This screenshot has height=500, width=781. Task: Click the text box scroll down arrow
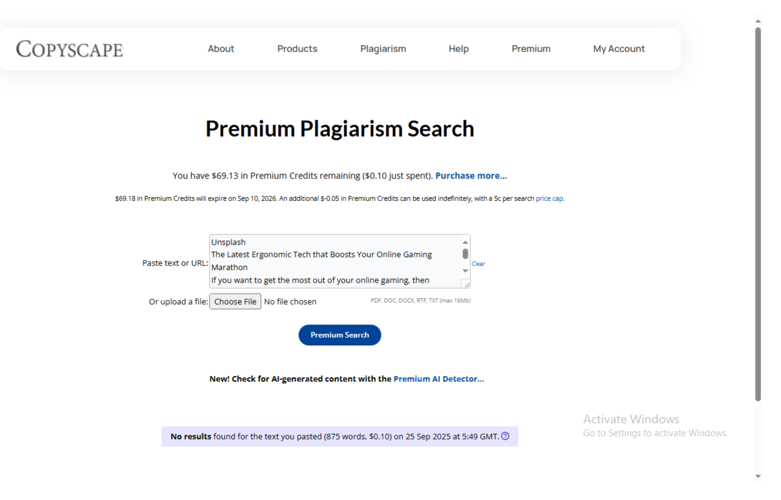coord(465,271)
